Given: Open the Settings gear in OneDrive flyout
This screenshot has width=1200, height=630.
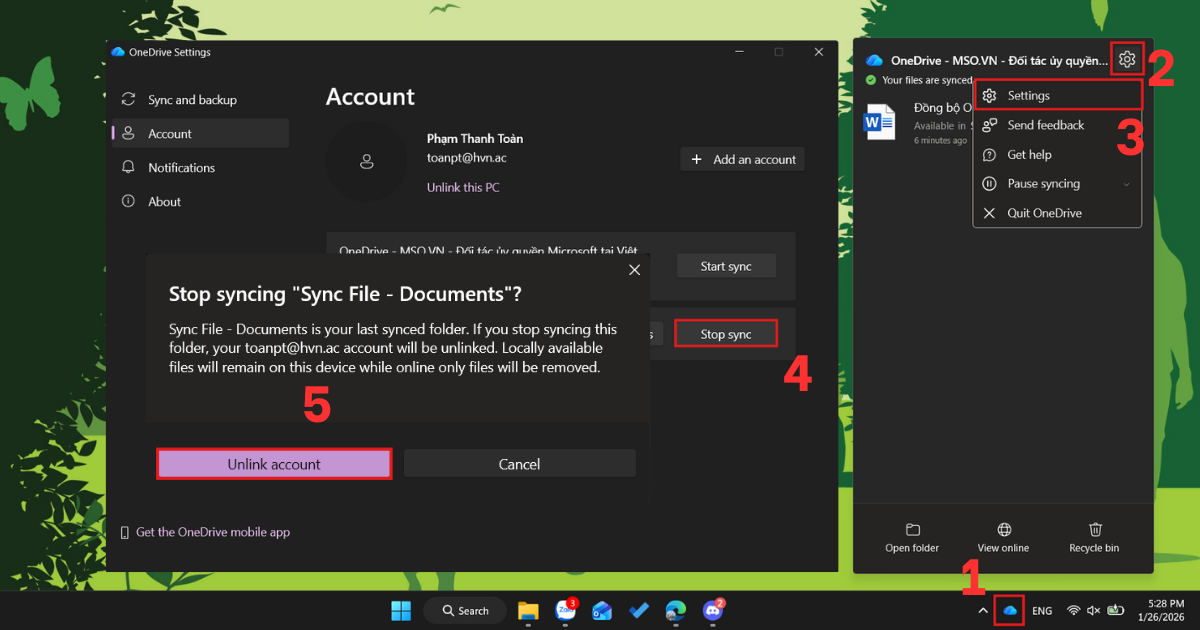Looking at the screenshot, I should (1126, 58).
